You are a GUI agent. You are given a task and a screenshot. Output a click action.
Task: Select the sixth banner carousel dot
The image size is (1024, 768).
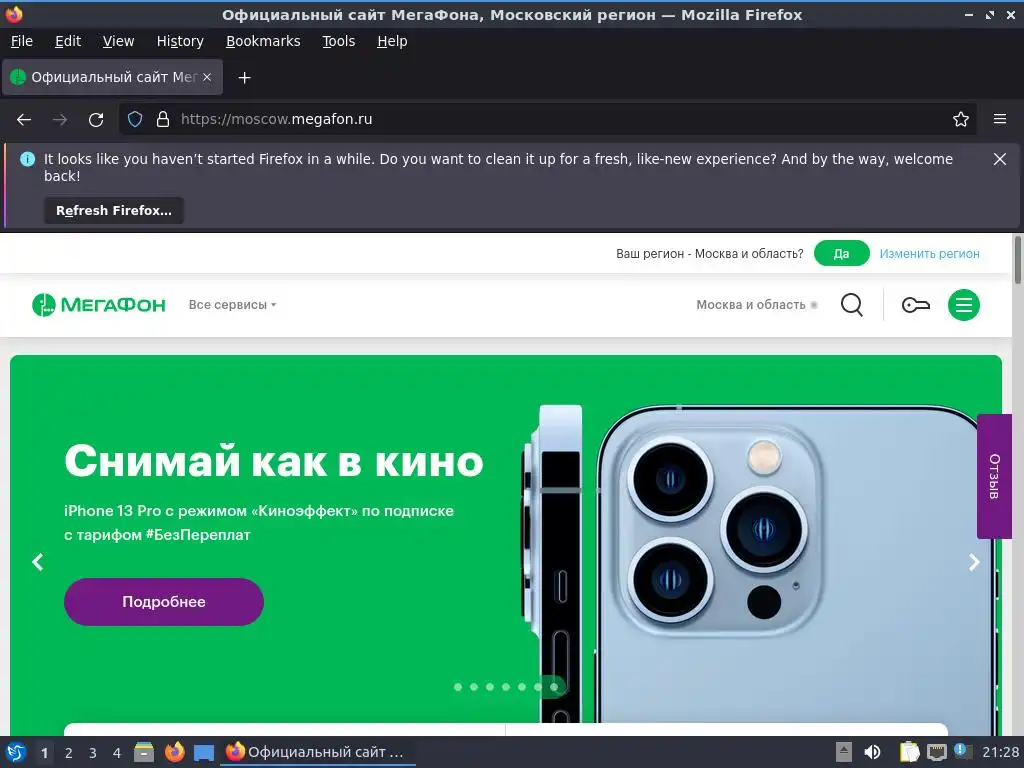[x=538, y=687]
